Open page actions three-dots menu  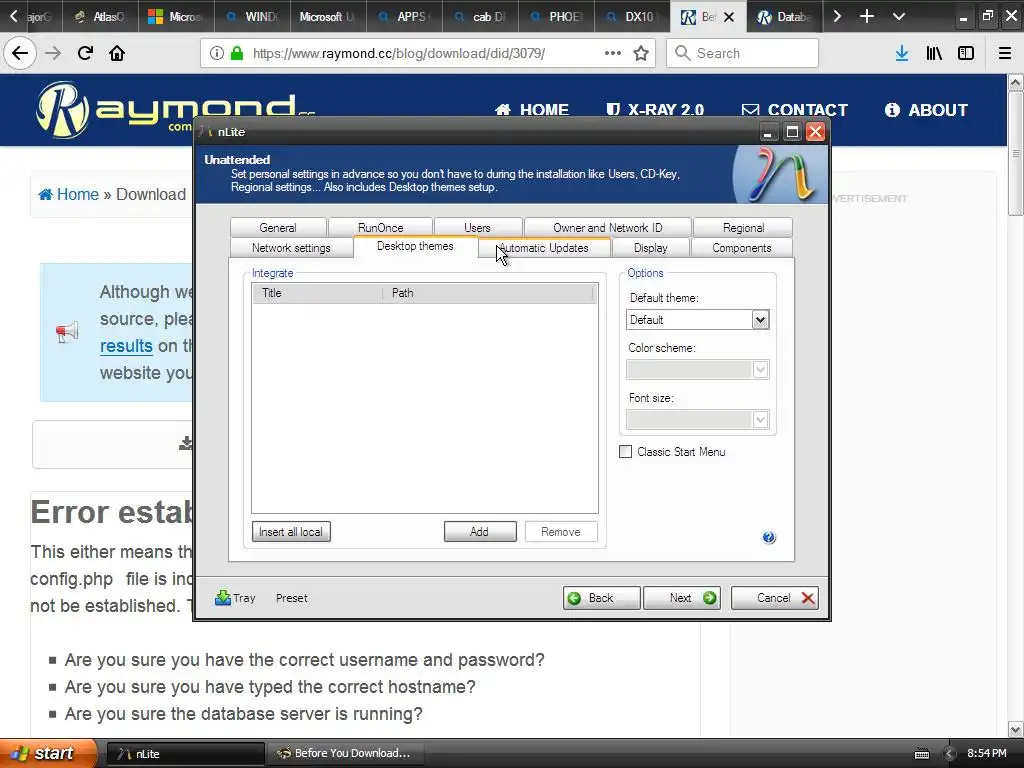613,53
